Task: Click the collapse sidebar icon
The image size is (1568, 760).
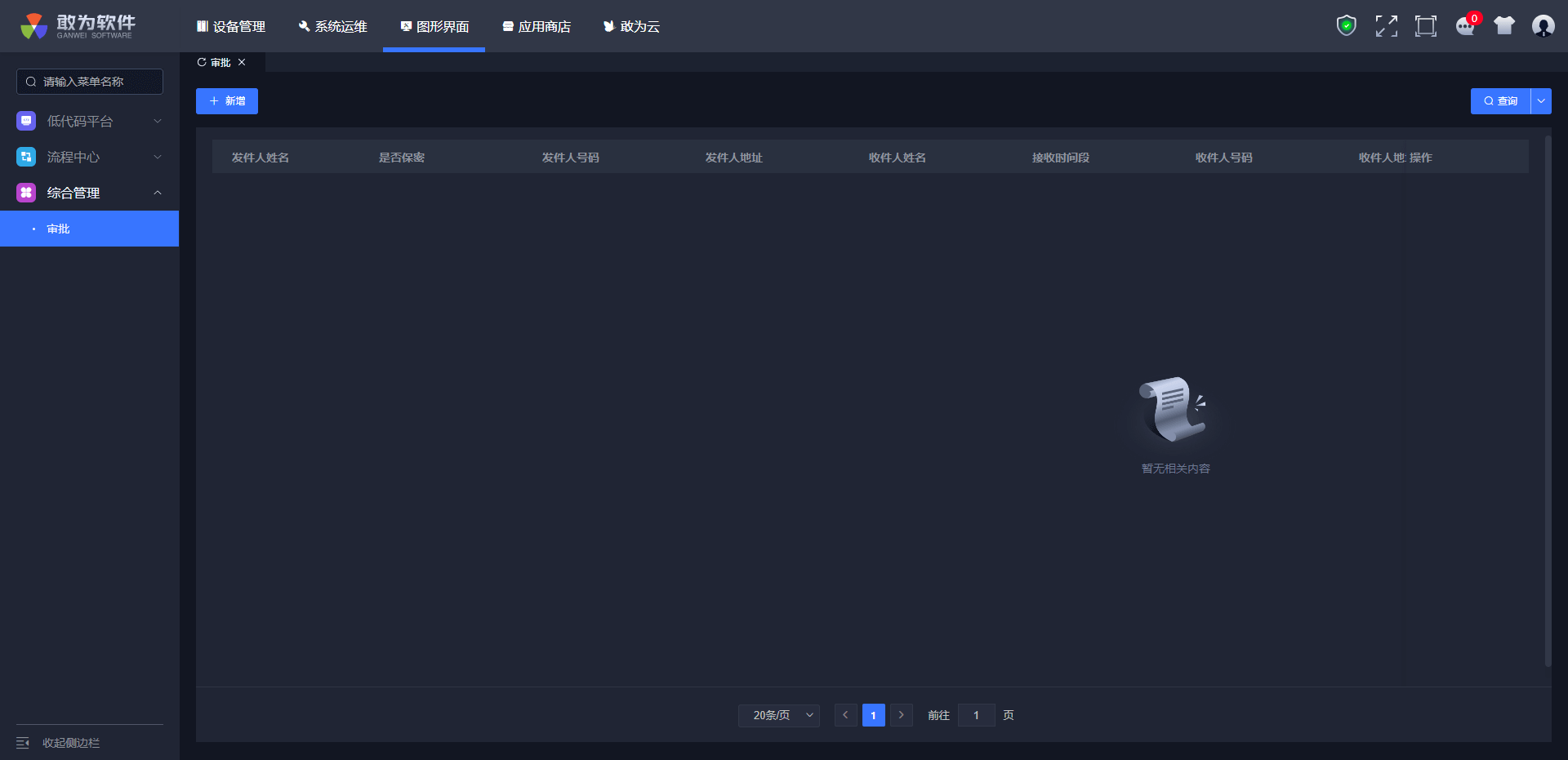Action: pyautogui.click(x=23, y=743)
